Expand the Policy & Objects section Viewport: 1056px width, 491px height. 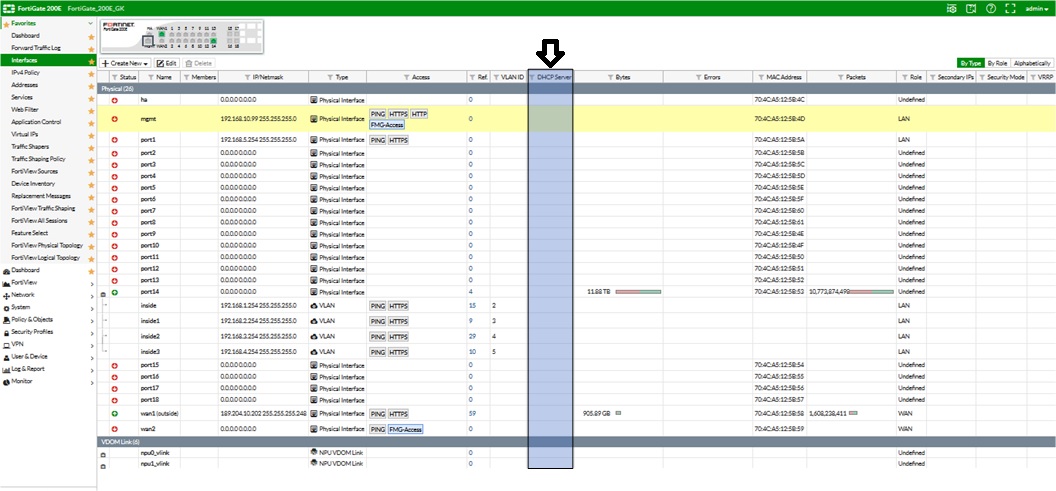[91, 320]
